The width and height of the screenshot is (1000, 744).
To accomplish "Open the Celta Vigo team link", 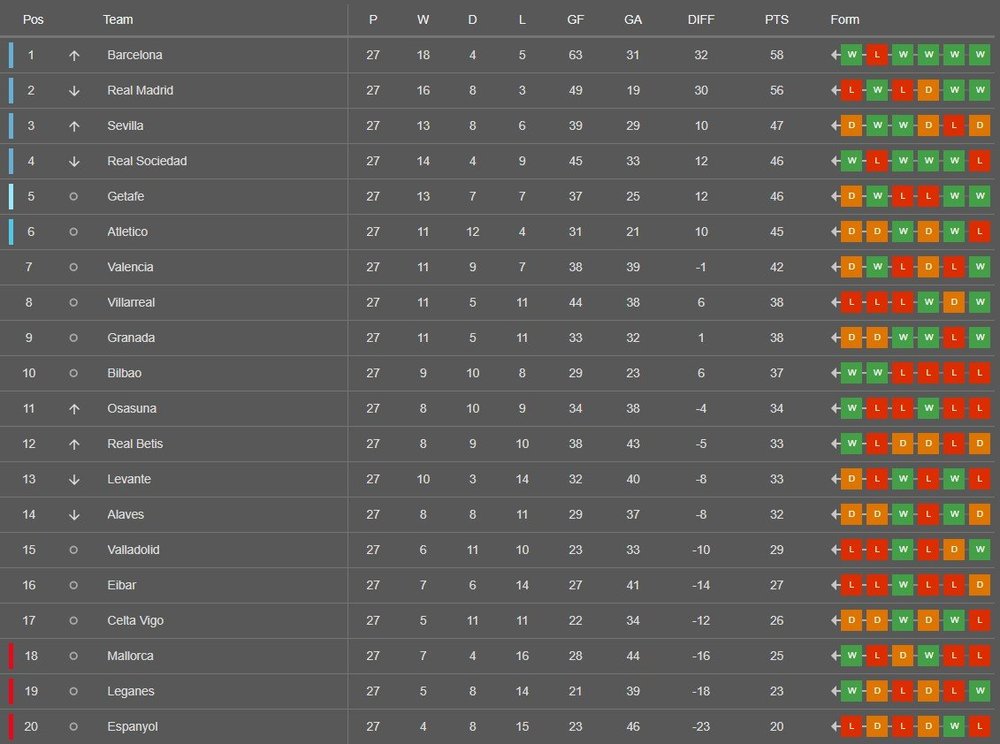I will point(135,621).
